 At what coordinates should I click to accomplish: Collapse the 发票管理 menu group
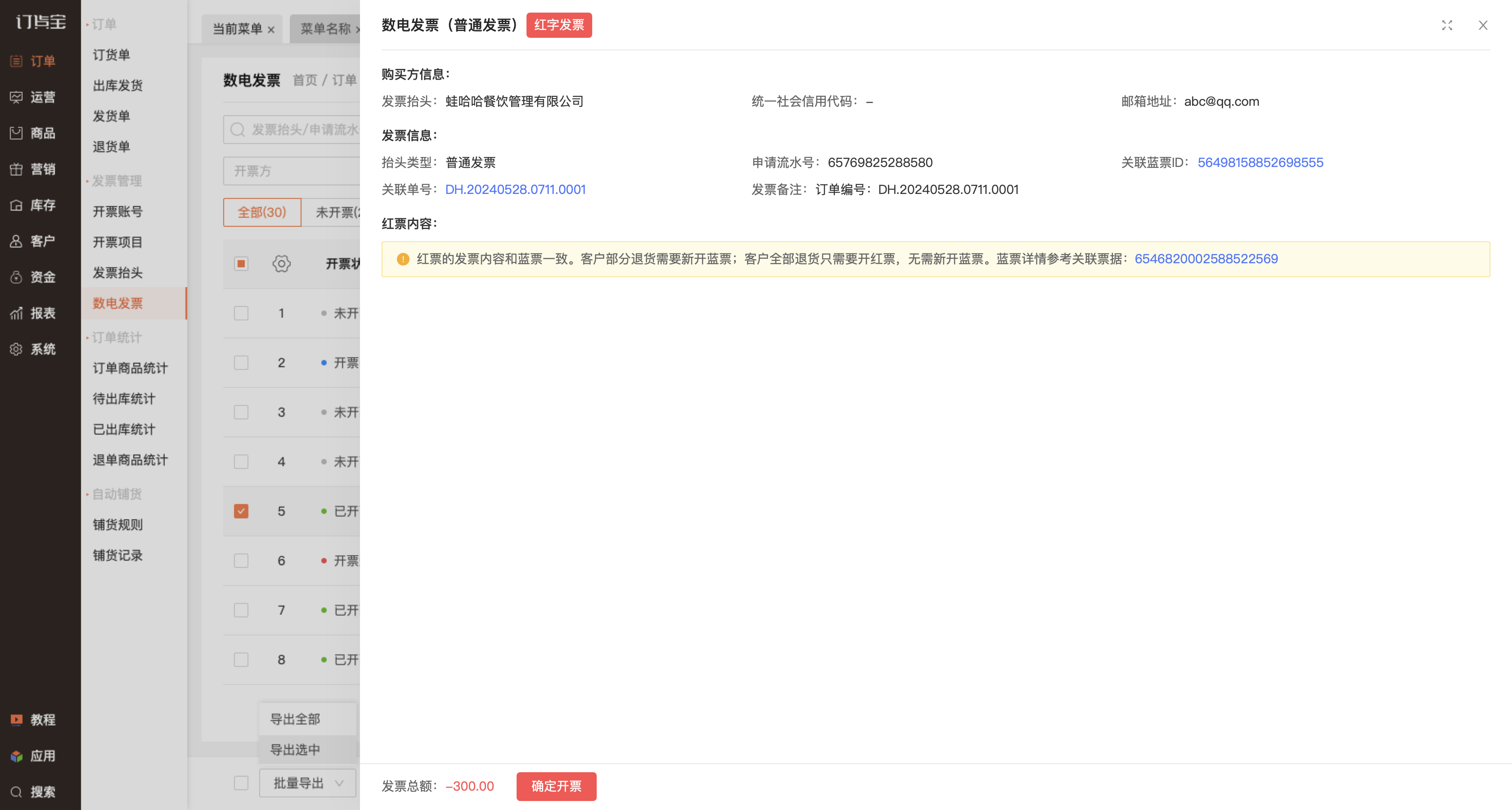pyautogui.click(x=116, y=181)
